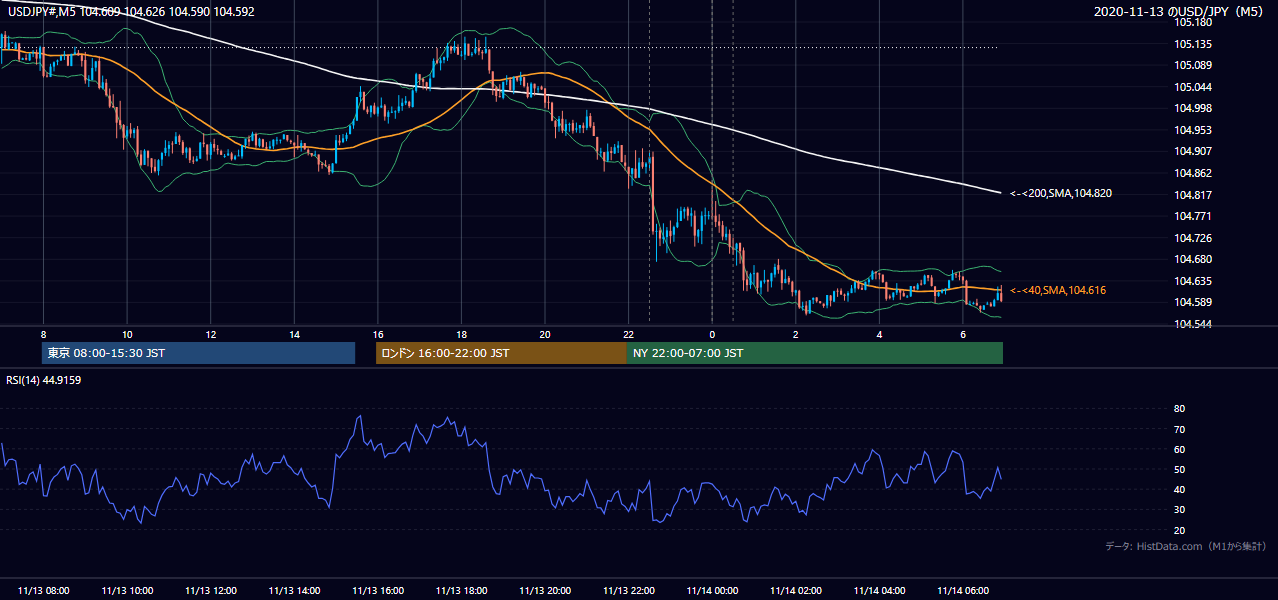Viewport: 1278px width, 600px height.
Task: Click the bottom time label 11/14 06:00
Action: [x=962, y=591]
